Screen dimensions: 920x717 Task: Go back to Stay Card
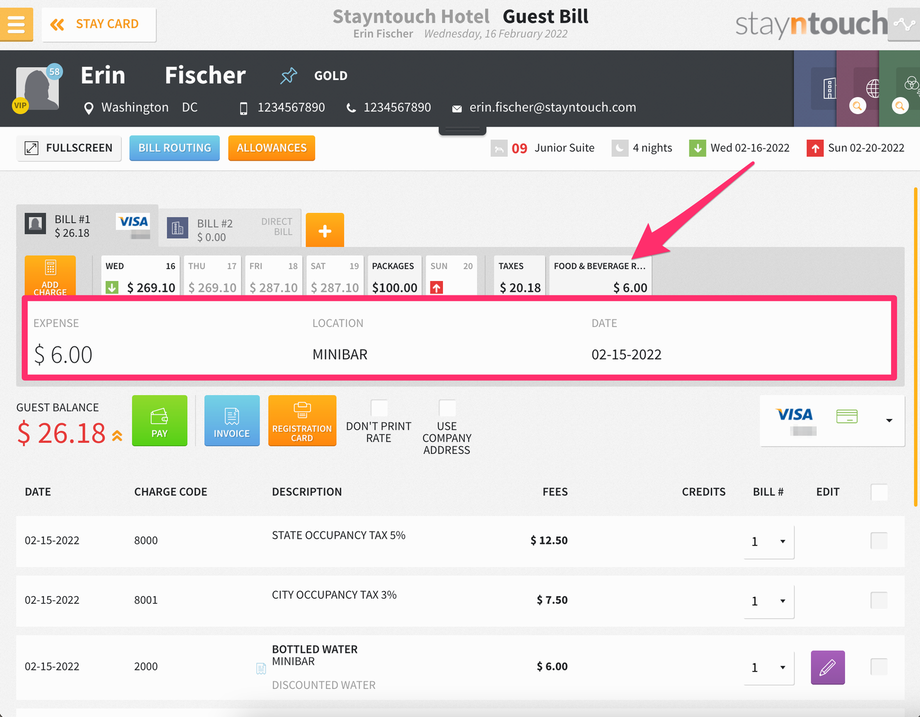click(x=99, y=25)
